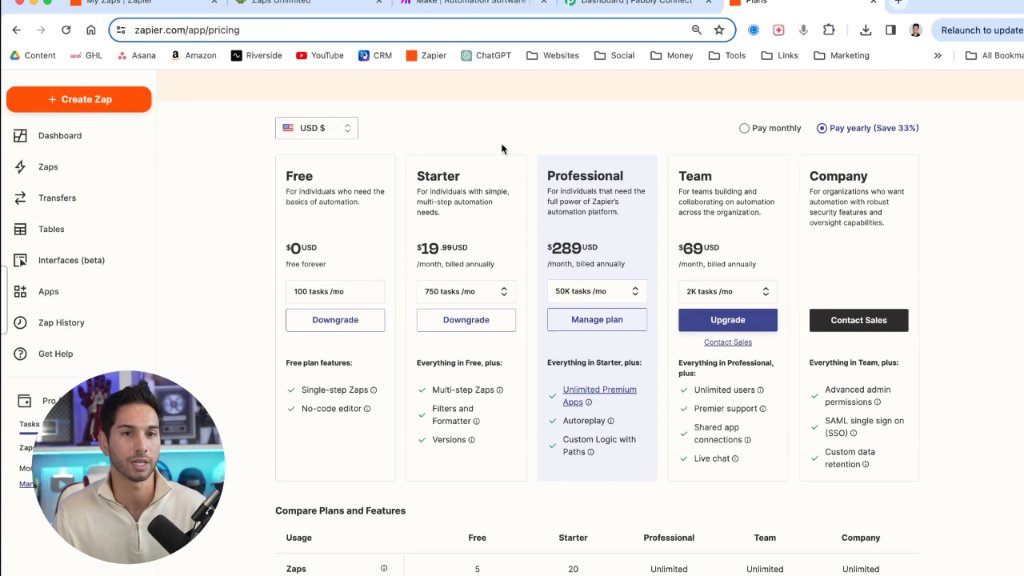
Task: Show more bookmarks with the chevron
Action: tap(938, 56)
